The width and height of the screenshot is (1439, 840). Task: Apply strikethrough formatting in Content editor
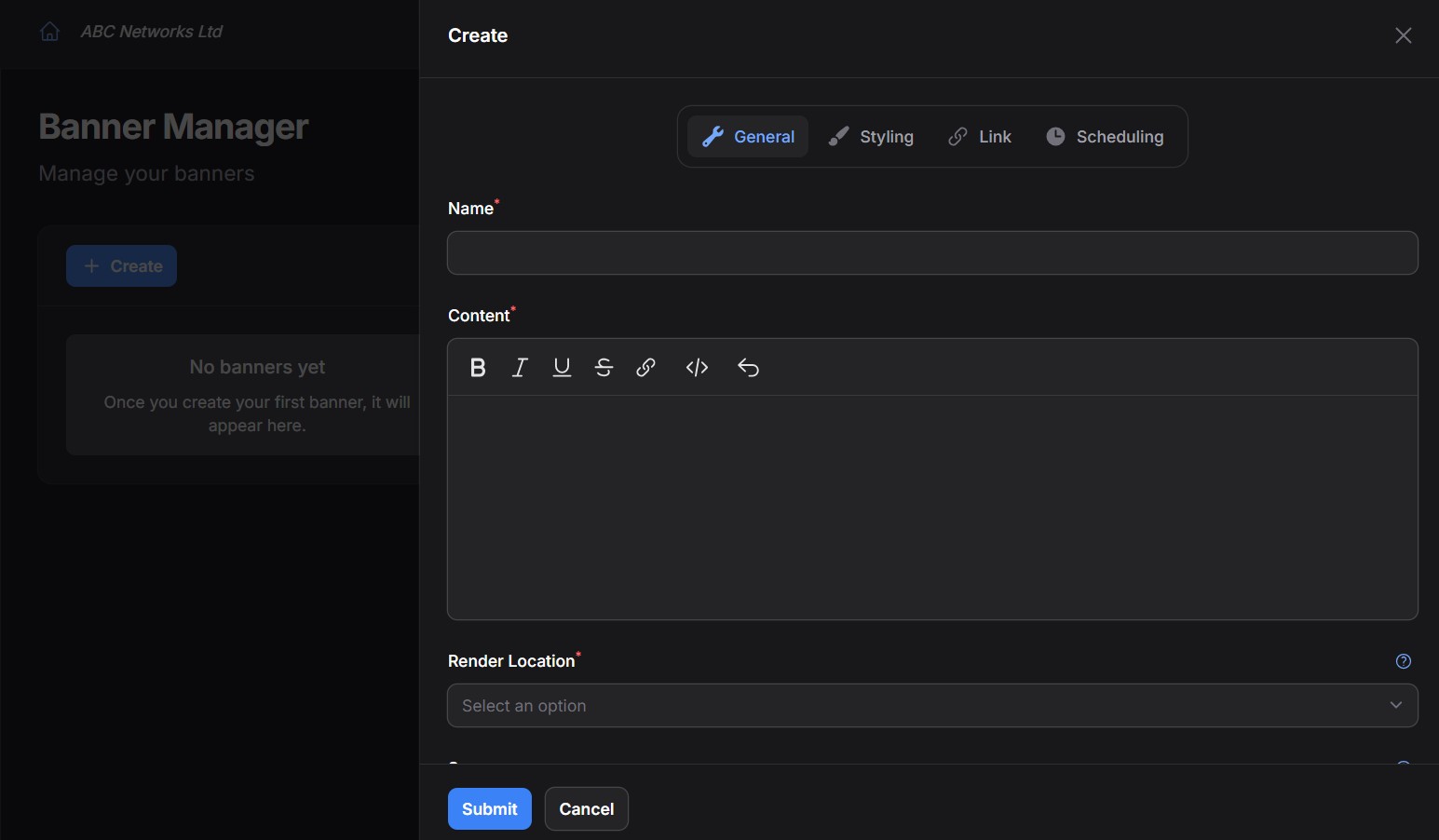604,368
